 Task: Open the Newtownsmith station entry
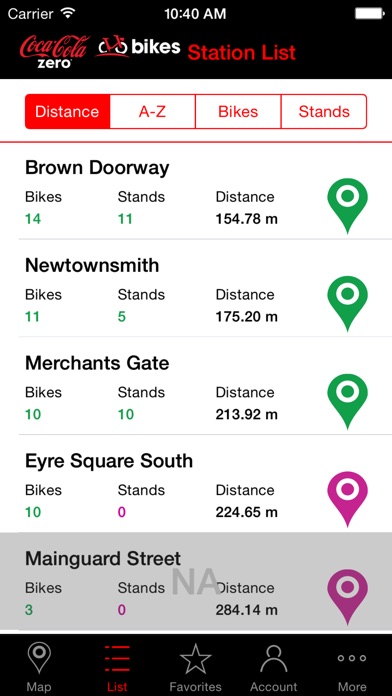coord(196,288)
